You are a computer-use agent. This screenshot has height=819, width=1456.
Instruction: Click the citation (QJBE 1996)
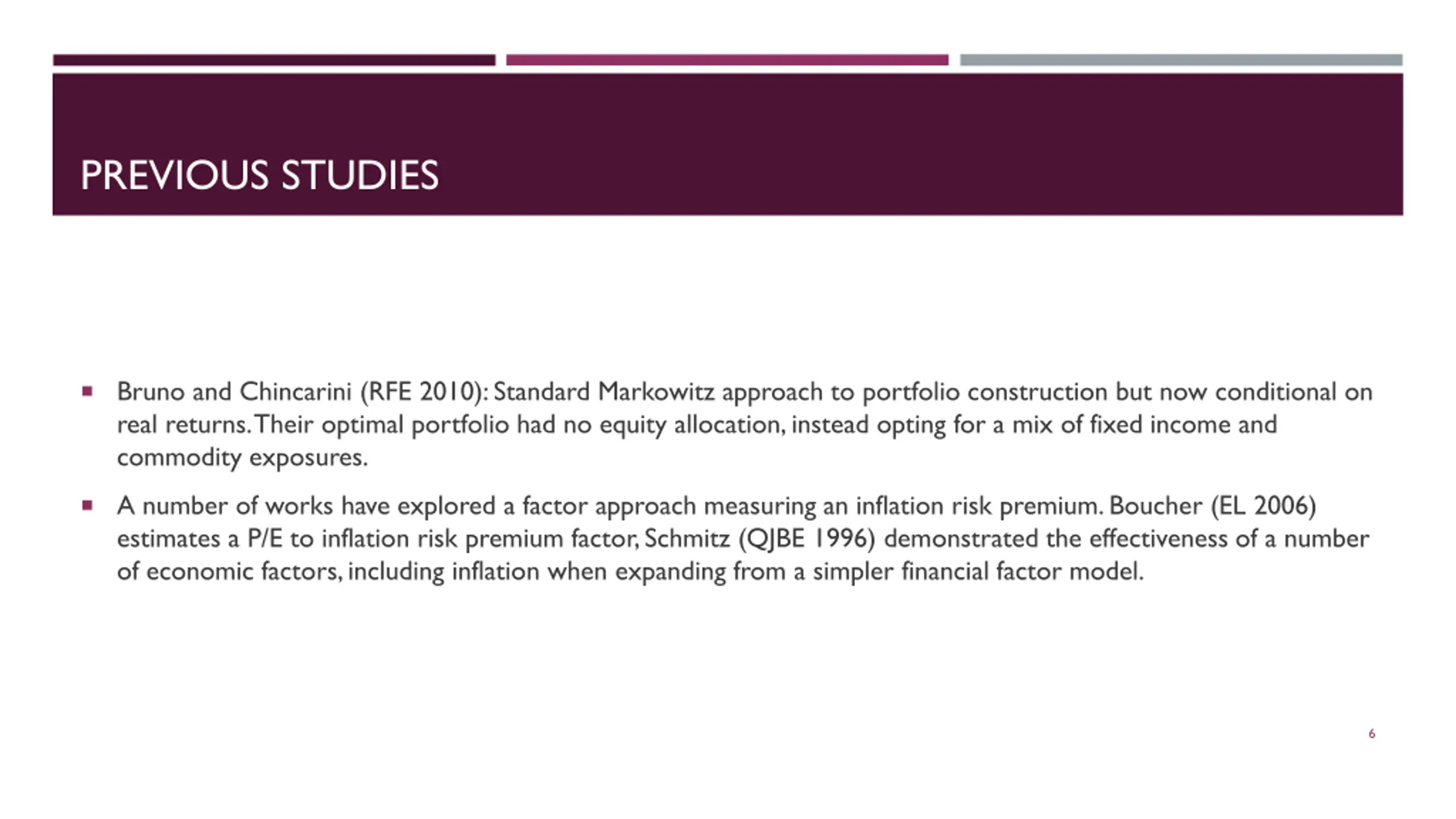[x=807, y=539]
